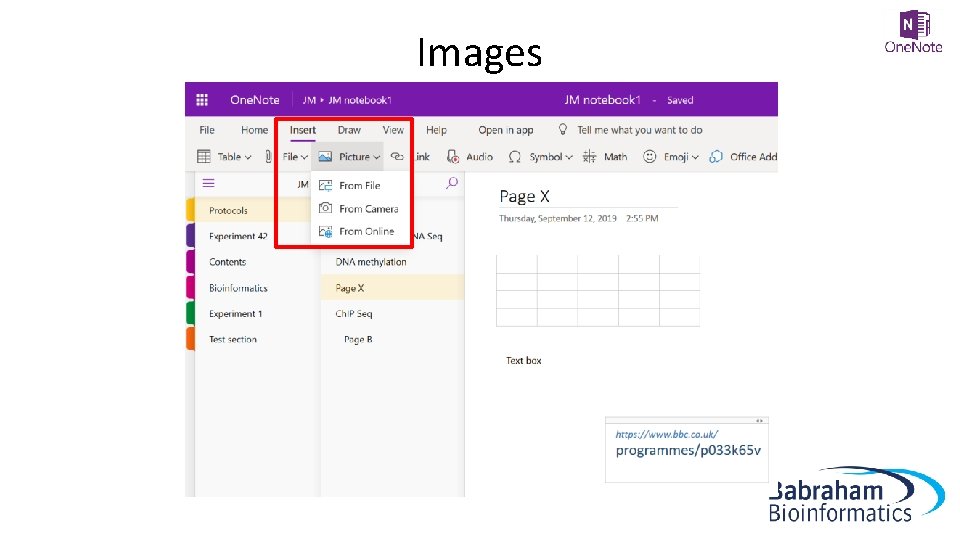Screen dimensions: 960x540
Task: Expand the Picture dropdown chevron
Action: tap(377, 157)
